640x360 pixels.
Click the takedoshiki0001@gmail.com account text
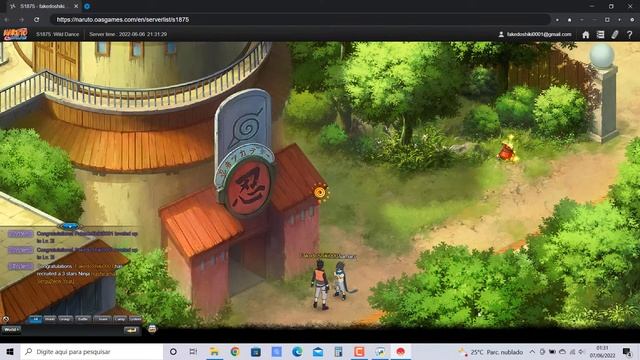pos(539,35)
